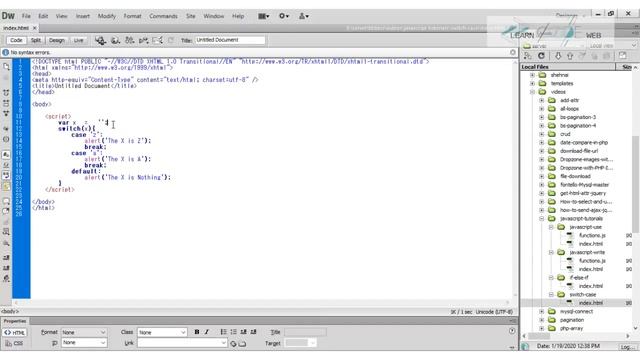Click the Point to File target icon

pyautogui.click(x=233, y=344)
